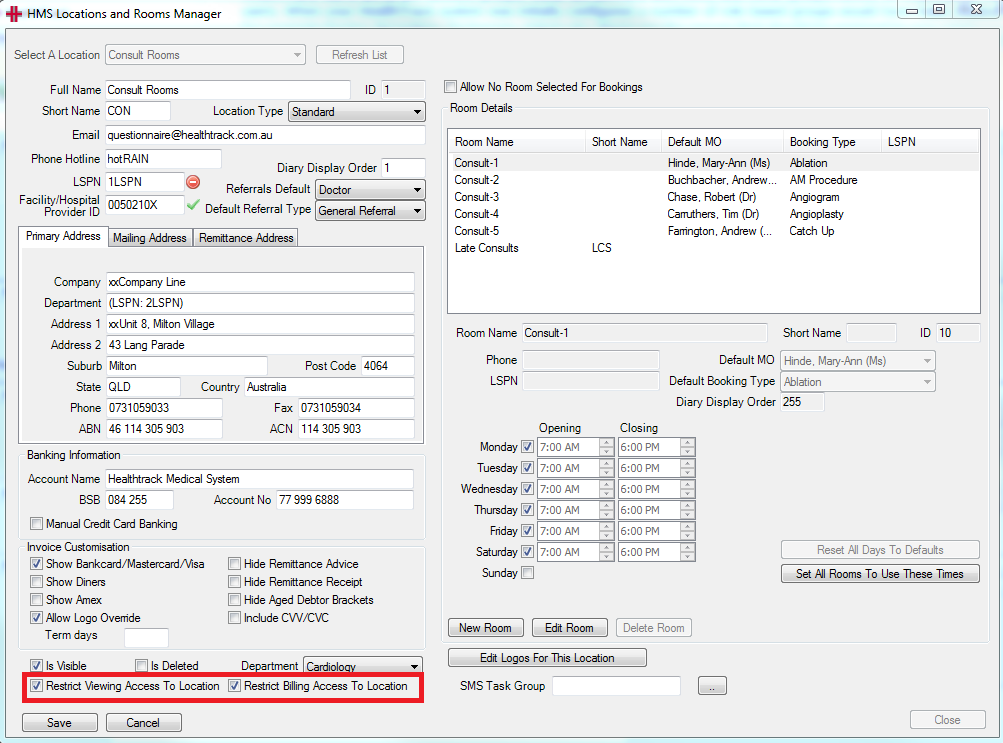Click the Refresh List button
The width and height of the screenshot is (1003, 743).
click(359, 55)
